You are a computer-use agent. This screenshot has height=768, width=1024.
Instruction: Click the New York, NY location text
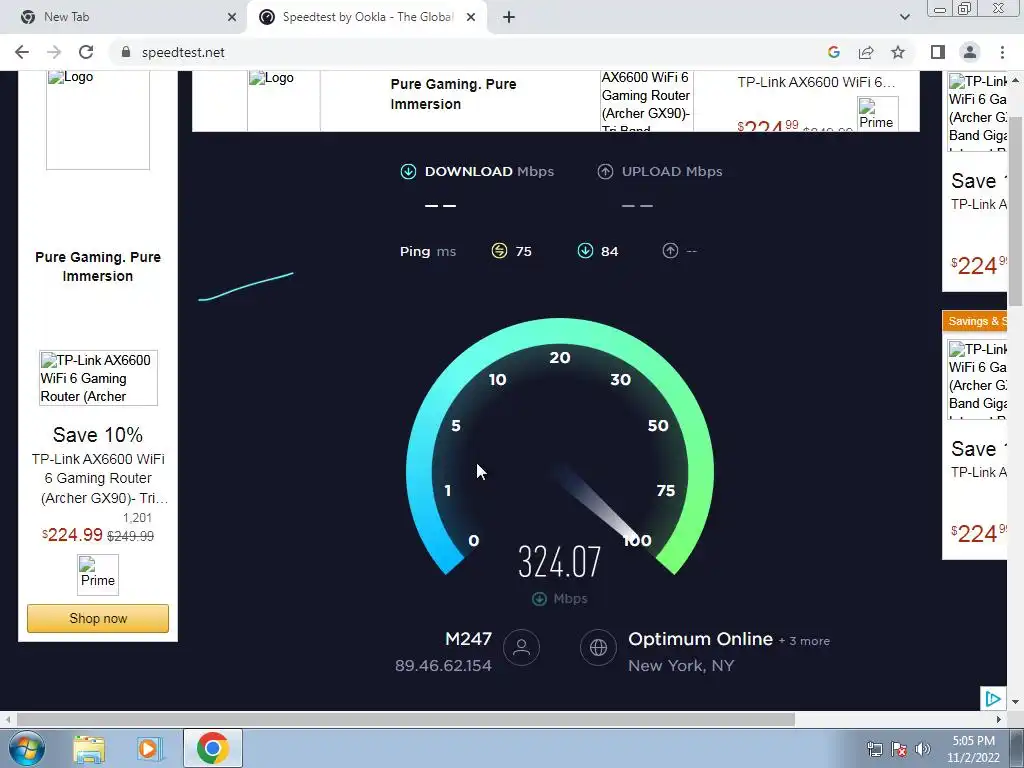681,665
